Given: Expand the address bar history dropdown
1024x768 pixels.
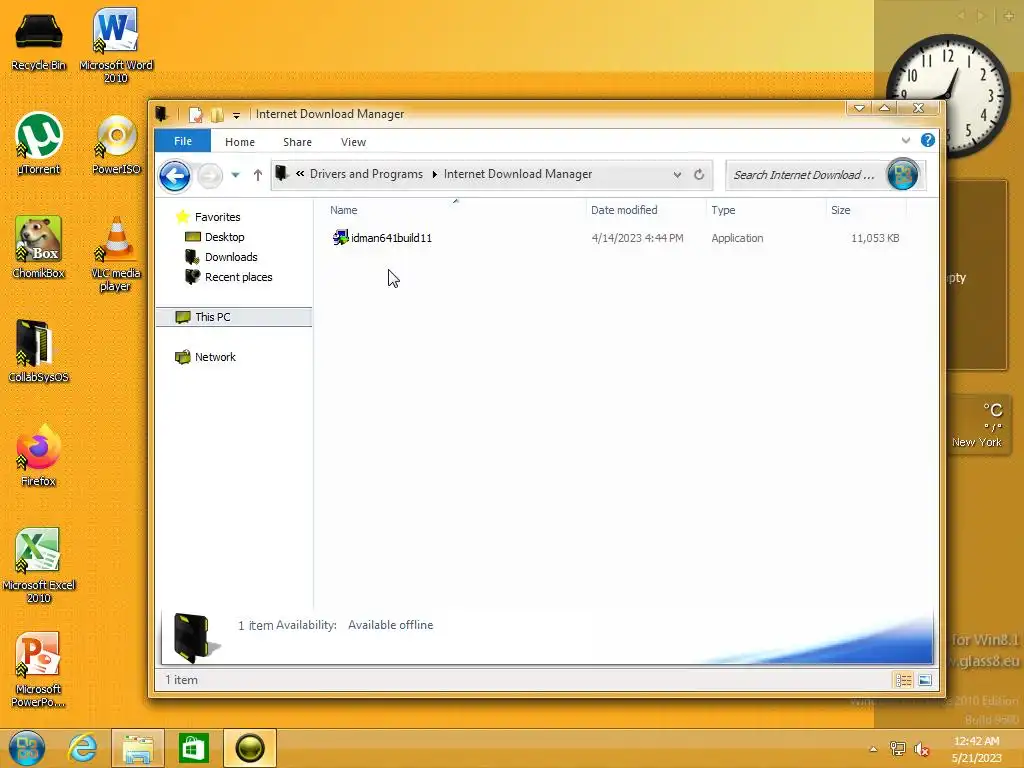Looking at the screenshot, I should point(677,174).
